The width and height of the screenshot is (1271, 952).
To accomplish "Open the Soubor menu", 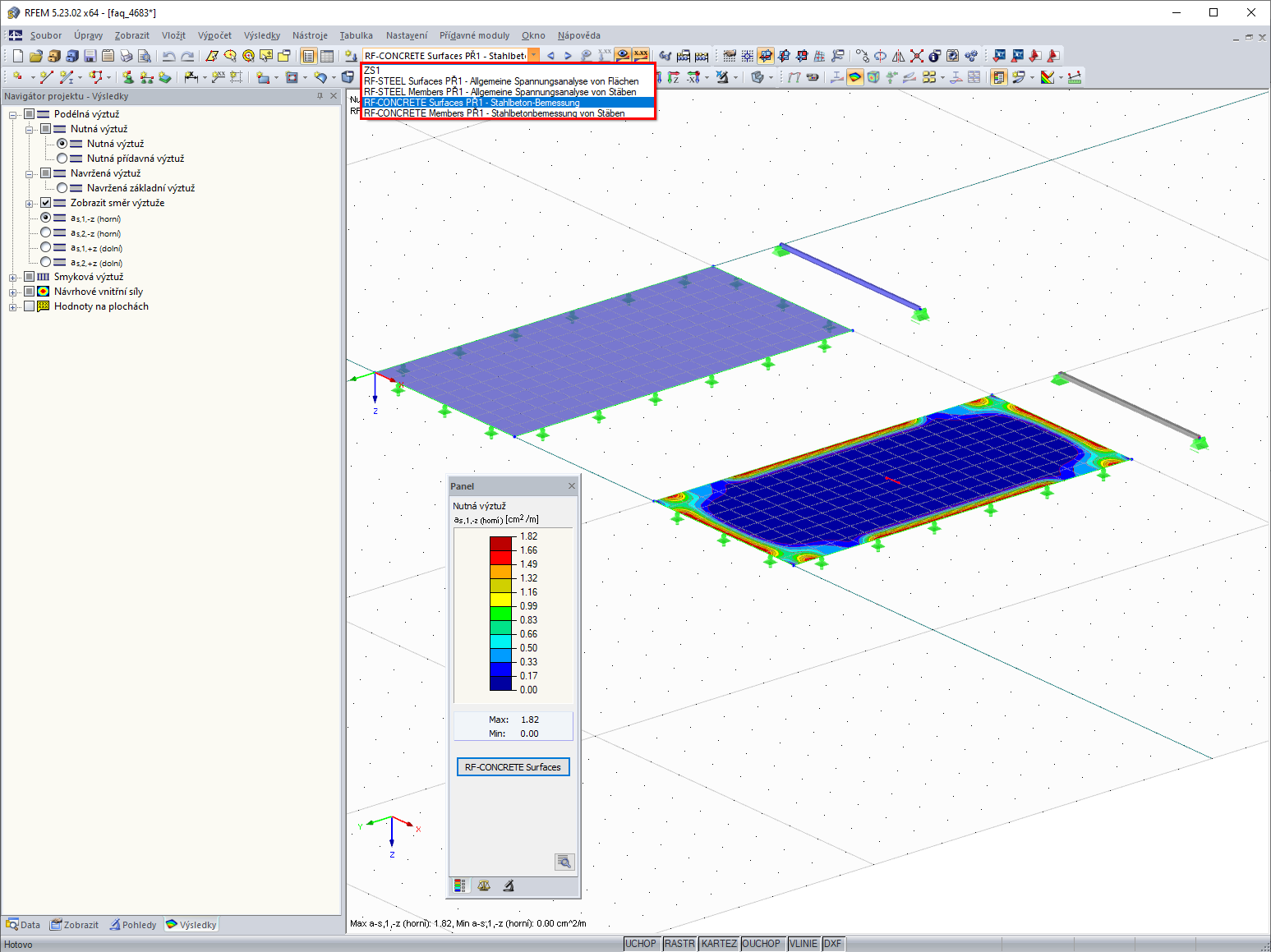I will coord(46,35).
